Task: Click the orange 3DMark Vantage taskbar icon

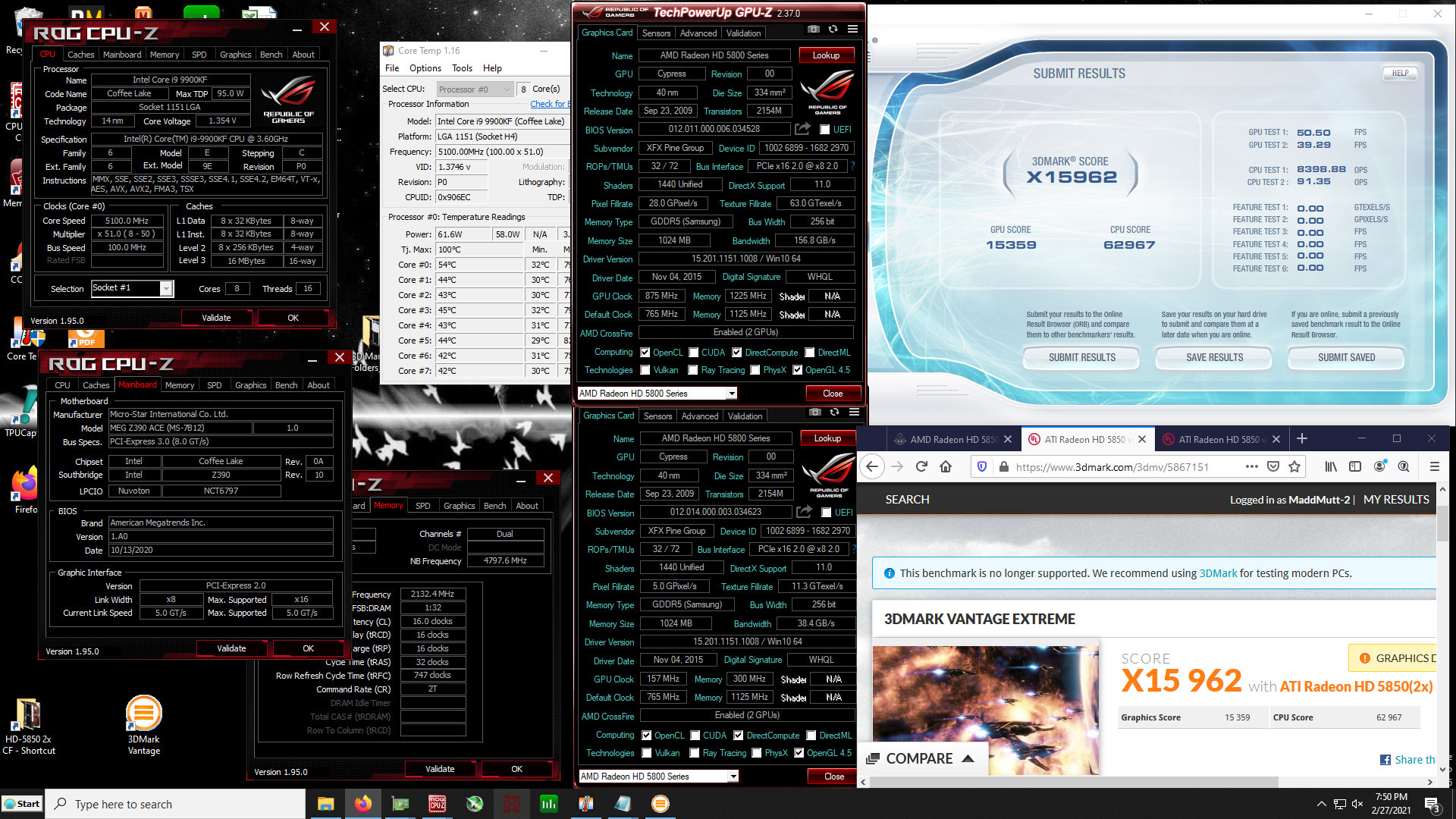Action: coord(661,804)
